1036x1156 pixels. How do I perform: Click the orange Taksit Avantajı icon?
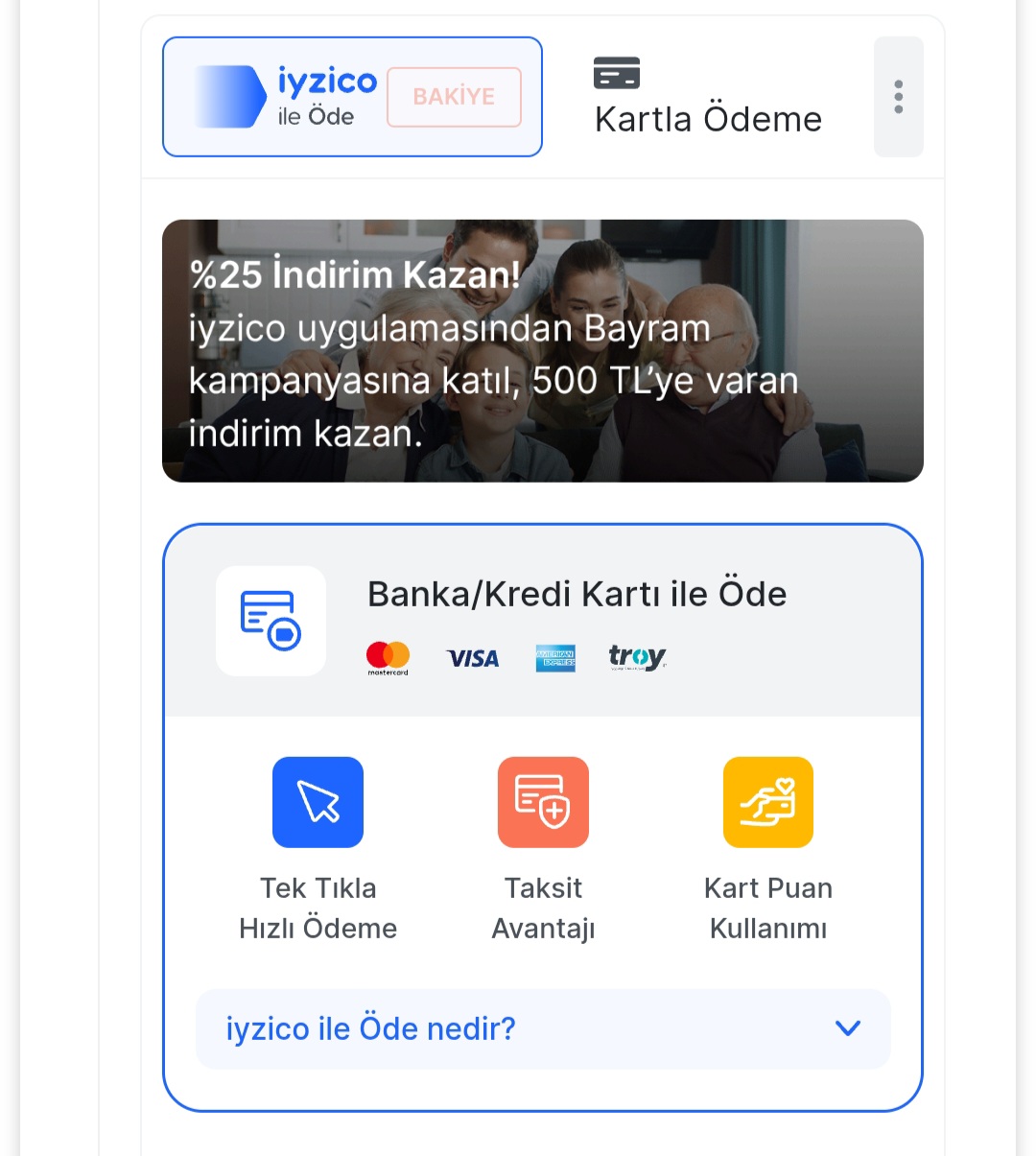(x=543, y=802)
